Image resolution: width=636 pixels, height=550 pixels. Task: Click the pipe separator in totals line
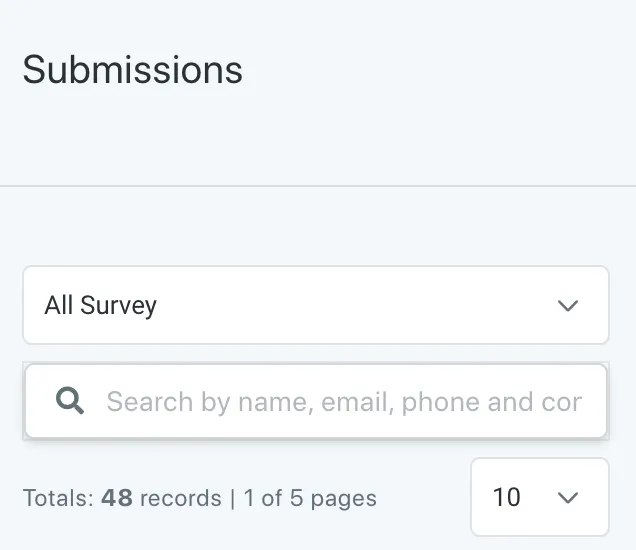pos(232,498)
